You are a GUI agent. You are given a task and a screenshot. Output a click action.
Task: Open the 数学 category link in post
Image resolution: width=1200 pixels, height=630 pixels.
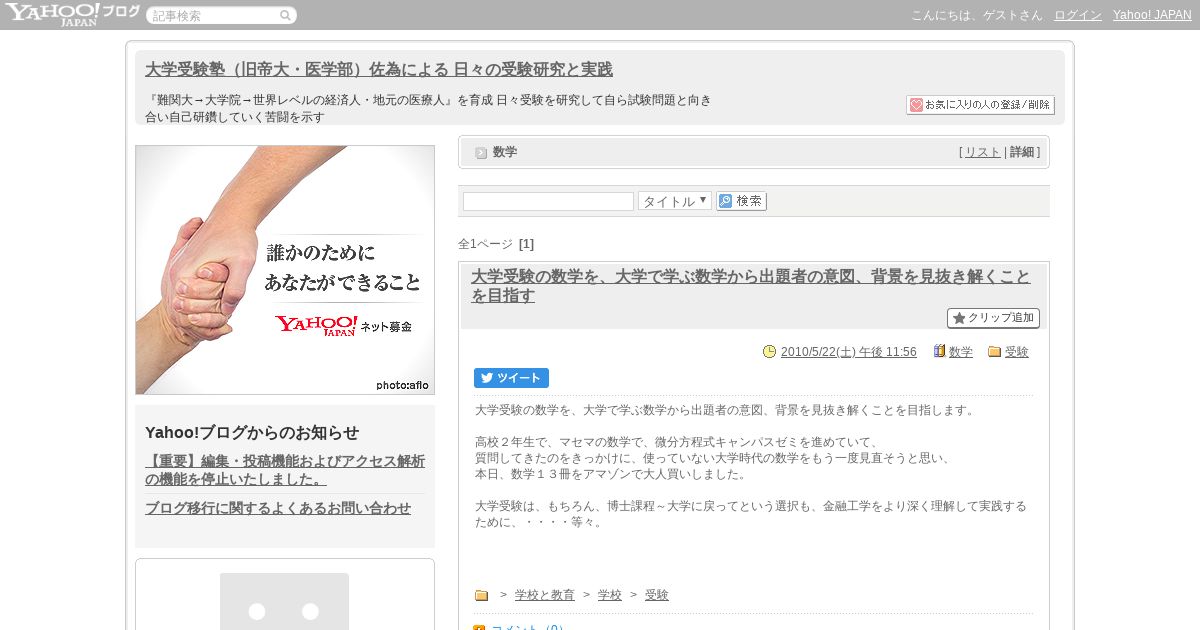click(x=961, y=352)
